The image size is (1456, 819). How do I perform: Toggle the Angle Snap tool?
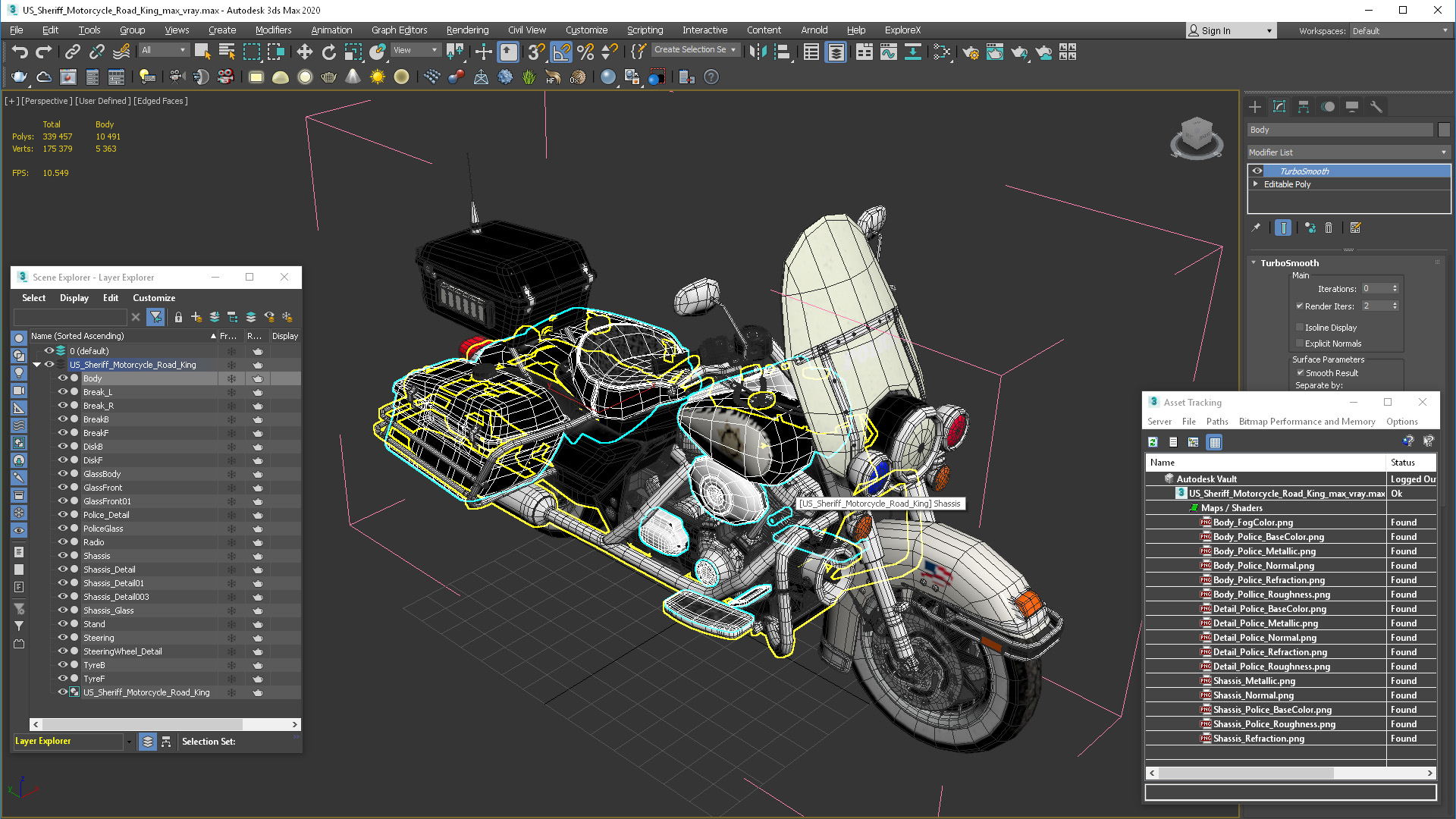click(561, 52)
